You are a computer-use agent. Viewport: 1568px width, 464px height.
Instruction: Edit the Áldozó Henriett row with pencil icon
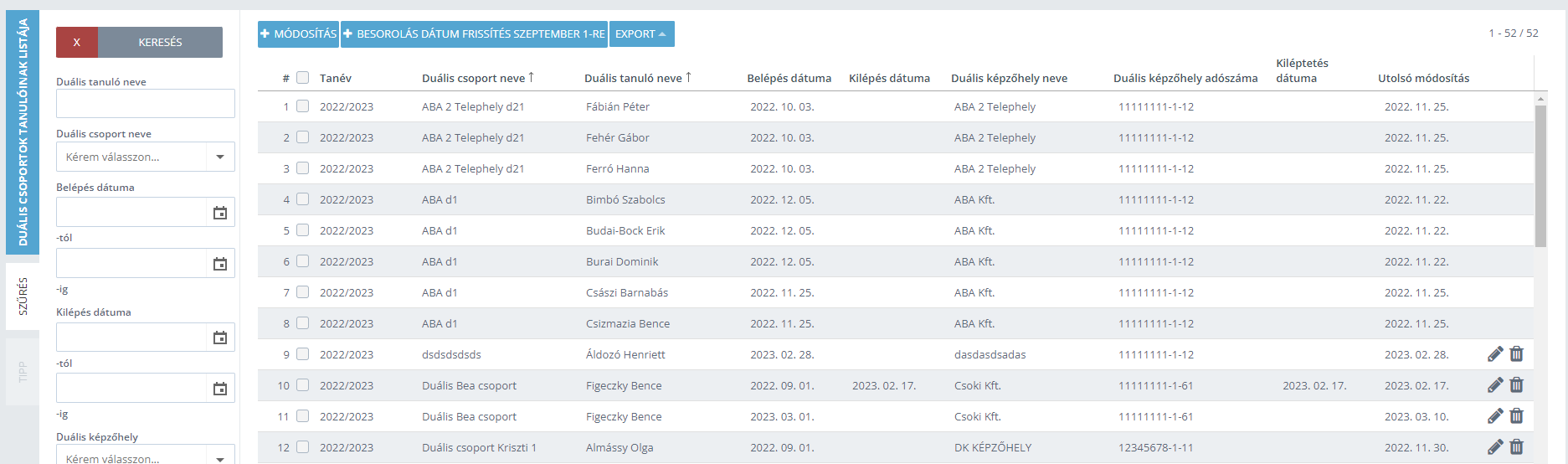(x=1495, y=354)
